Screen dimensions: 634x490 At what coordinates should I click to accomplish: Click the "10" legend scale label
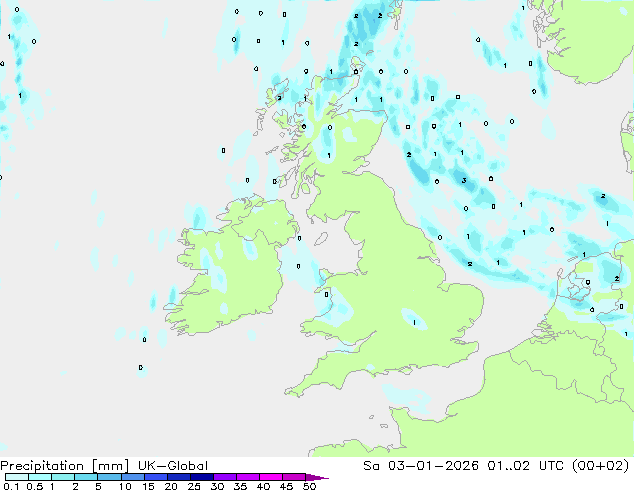125,486
